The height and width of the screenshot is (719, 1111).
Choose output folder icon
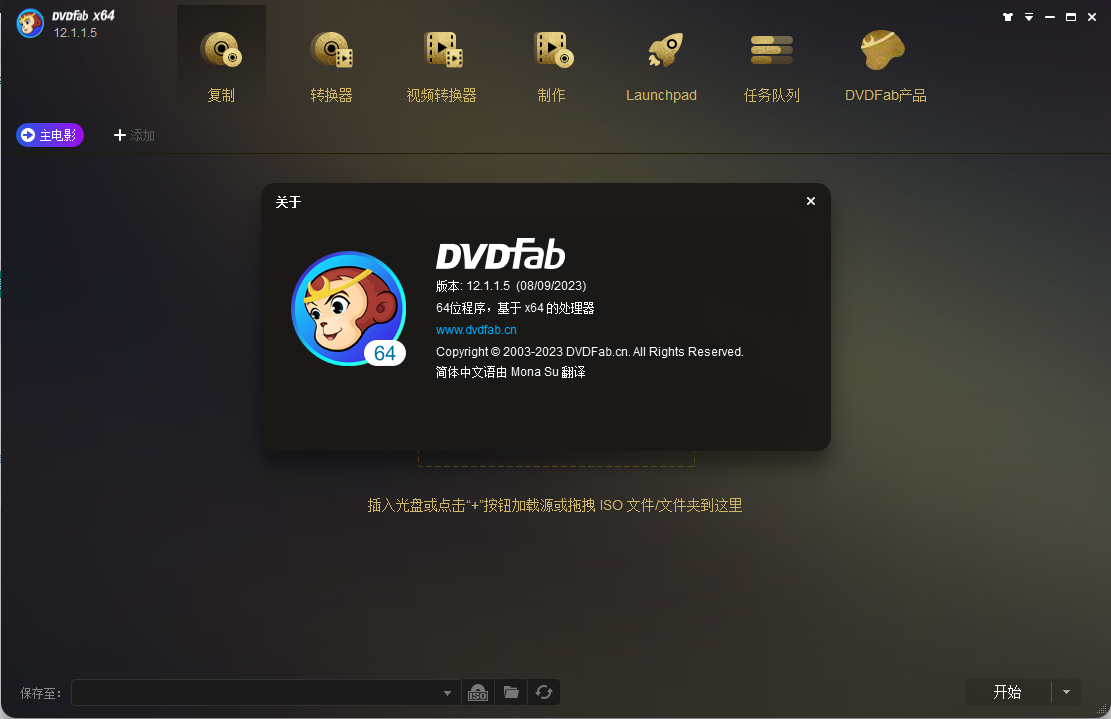[x=511, y=692]
